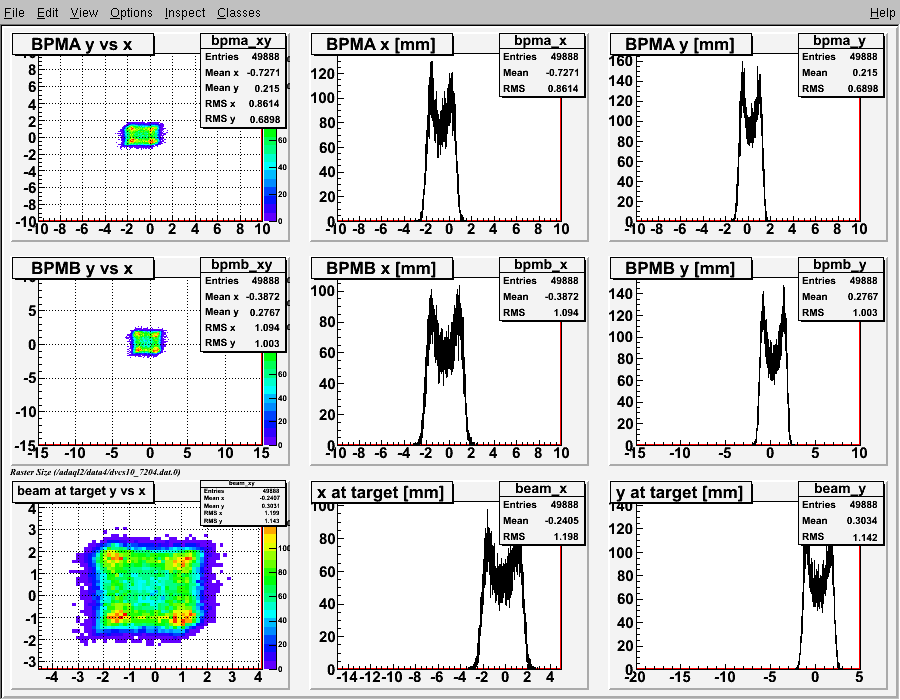This screenshot has width=900, height=700.
Task: Click the BPMA y vs x color palette bar
Action: click(x=270, y=174)
